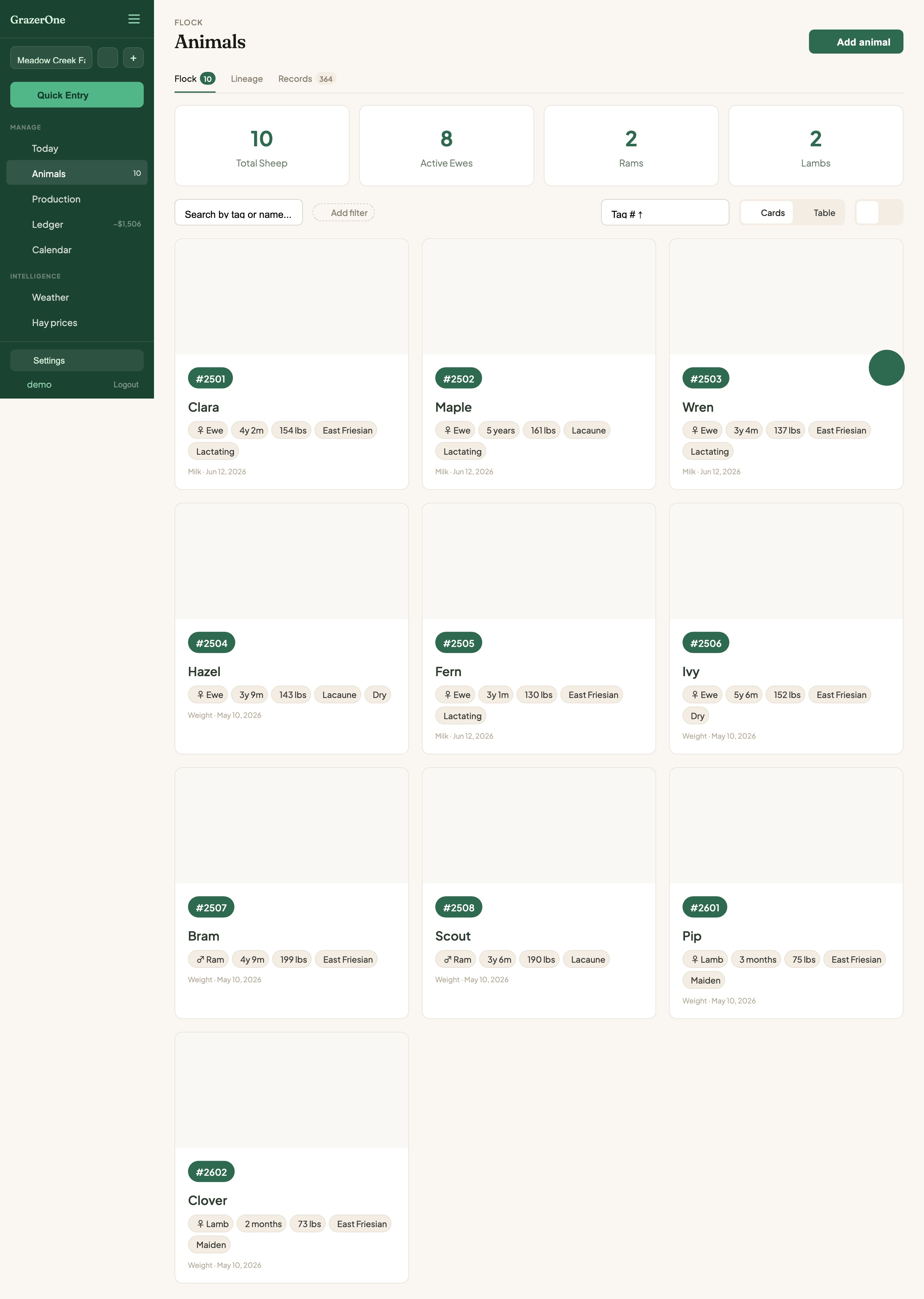
Task: Go to Today in the sidebar
Action: [x=77, y=149]
